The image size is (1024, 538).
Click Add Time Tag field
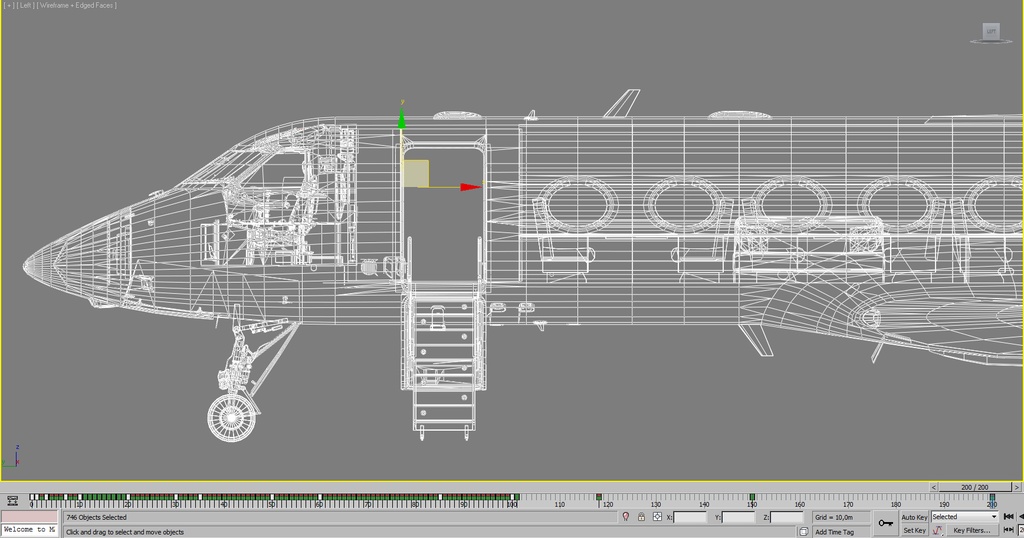(834, 532)
